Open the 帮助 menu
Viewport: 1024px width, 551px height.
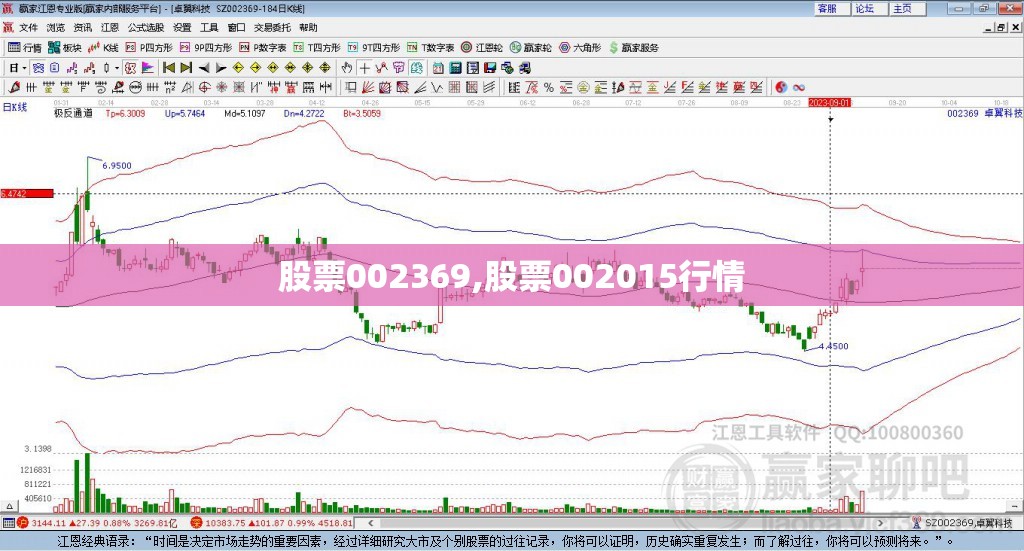[x=308, y=27]
